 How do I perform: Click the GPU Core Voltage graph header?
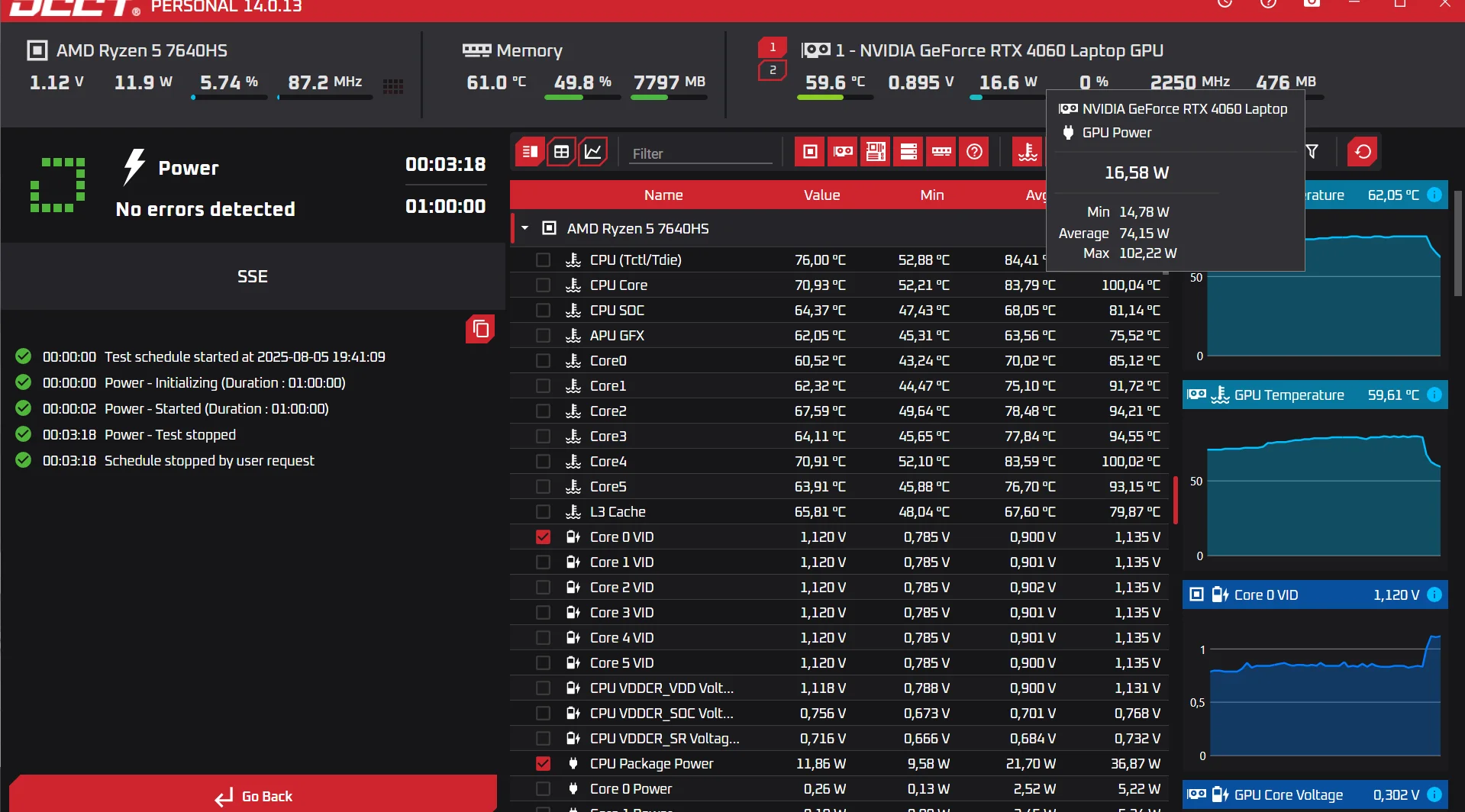1315,794
